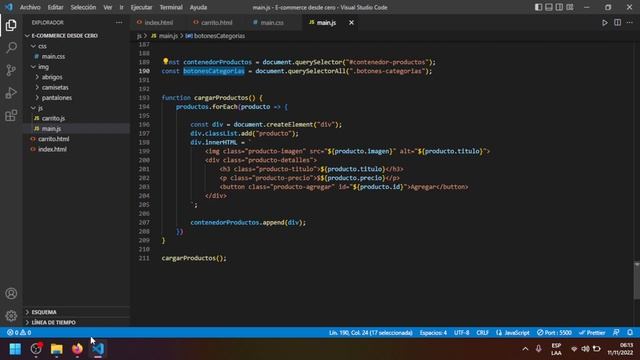Open Go Live Port 5500 status item
640x360 pixels.
(554, 333)
